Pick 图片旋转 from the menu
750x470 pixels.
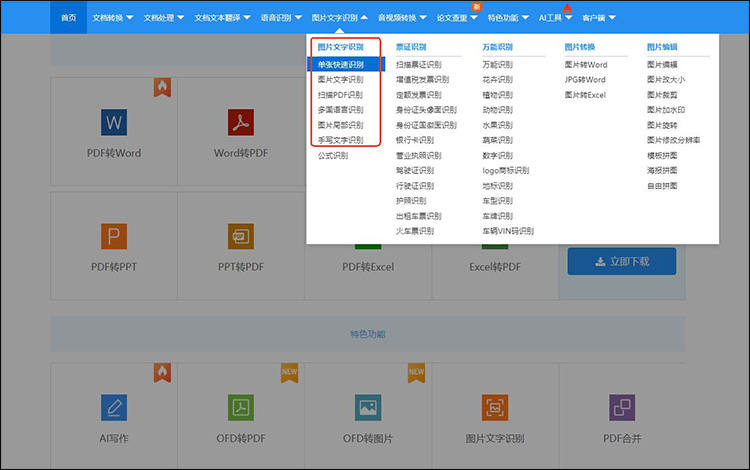662,125
